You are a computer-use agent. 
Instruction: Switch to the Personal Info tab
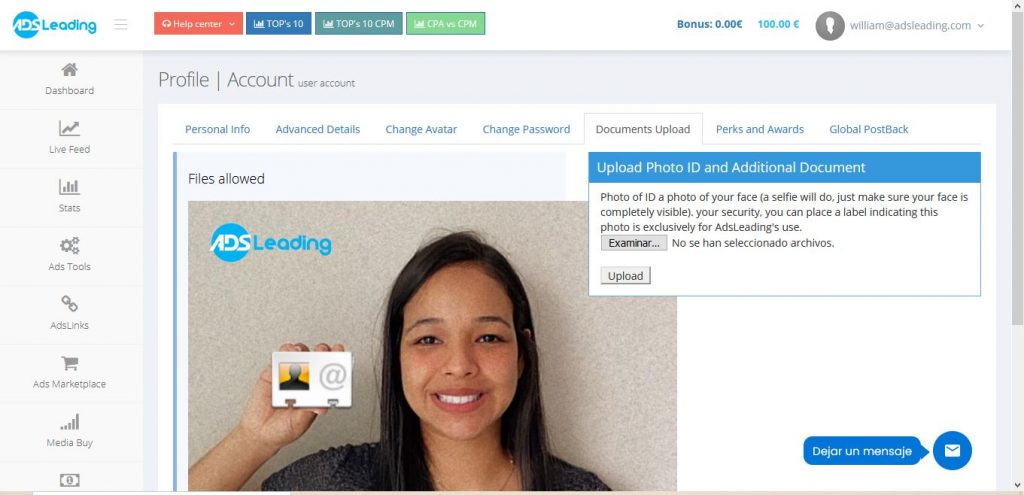[x=217, y=129]
